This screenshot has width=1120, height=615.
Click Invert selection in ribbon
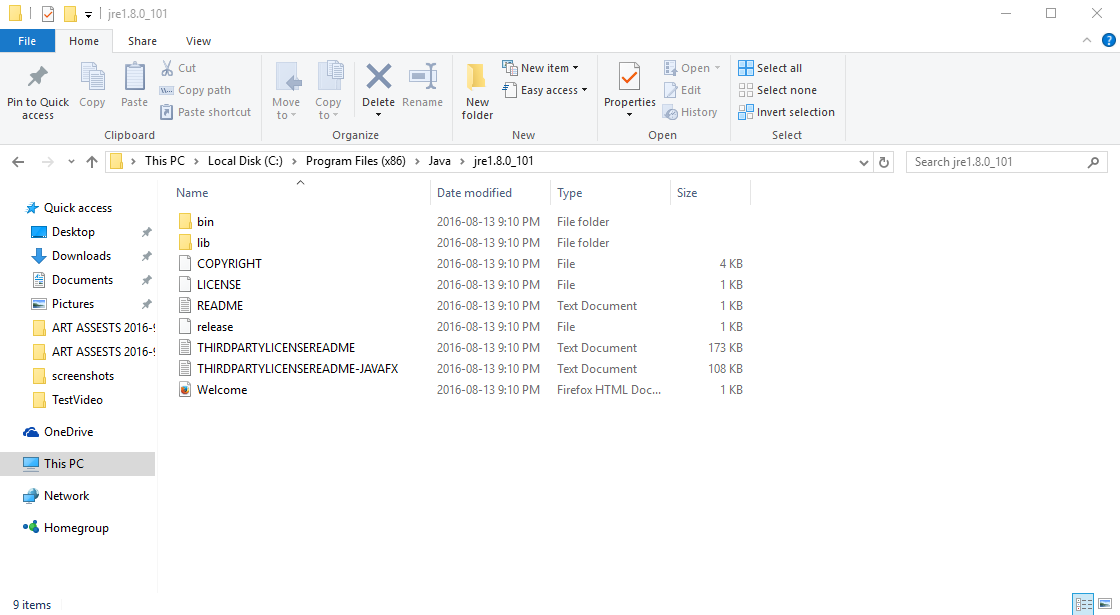click(786, 112)
